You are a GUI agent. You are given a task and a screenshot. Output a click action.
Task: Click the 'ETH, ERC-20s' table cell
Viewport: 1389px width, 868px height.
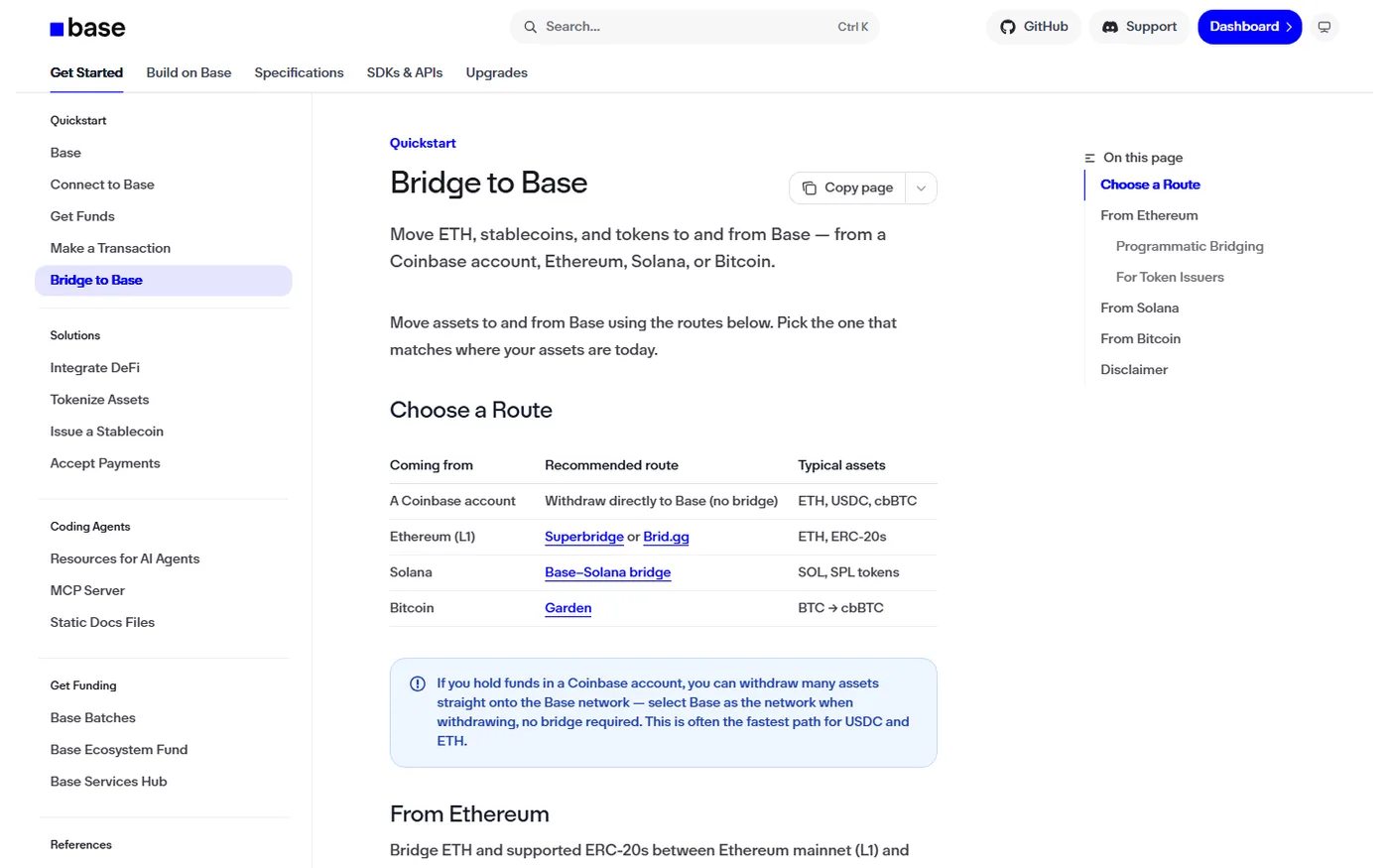click(842, 537)
